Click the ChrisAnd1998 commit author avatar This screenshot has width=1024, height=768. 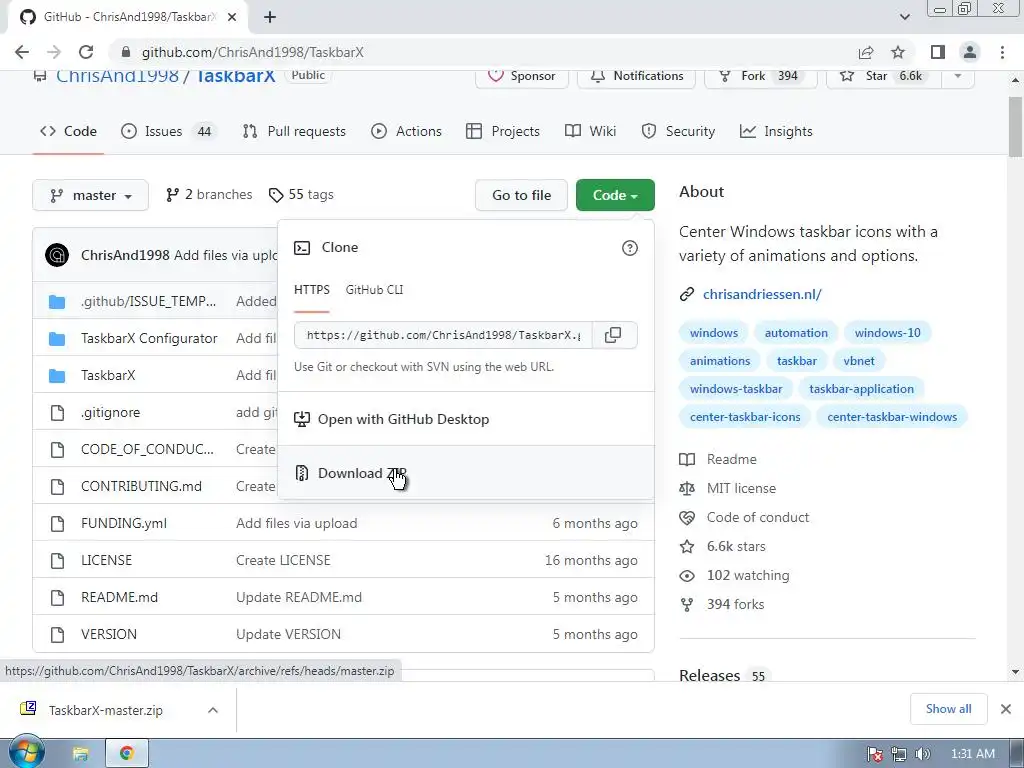pos(57,255)
